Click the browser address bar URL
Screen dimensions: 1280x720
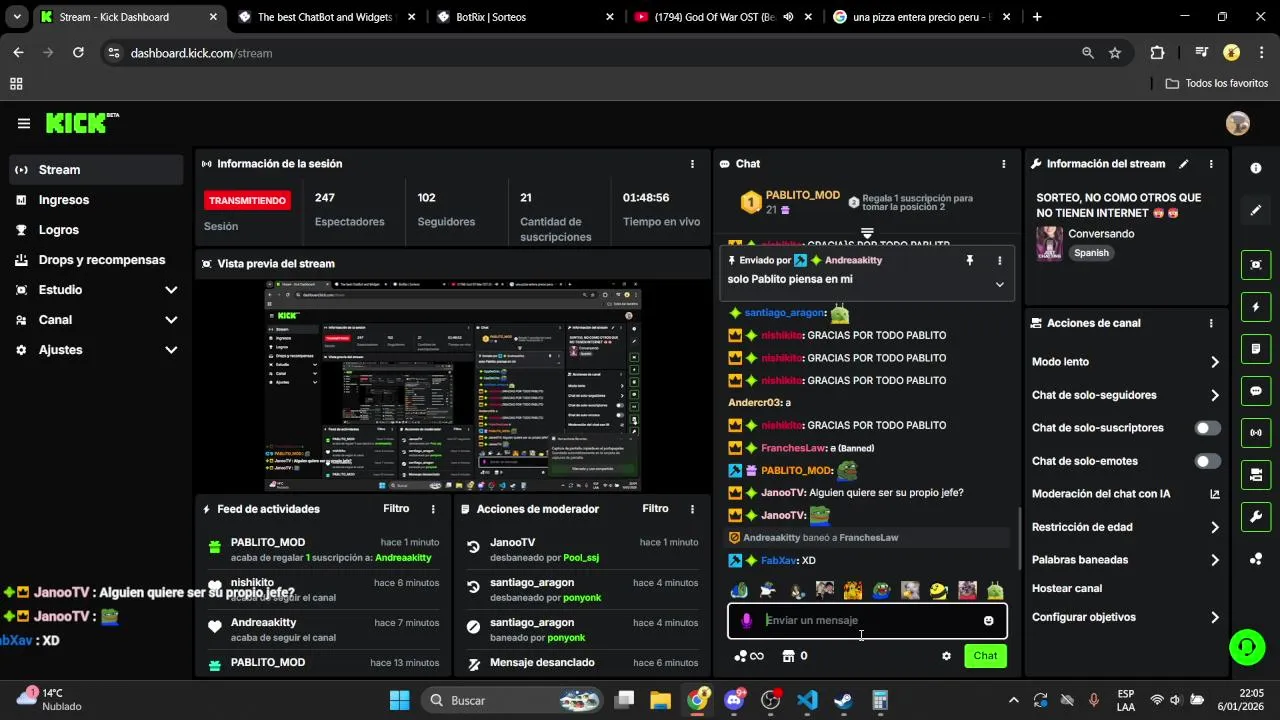click(201, 53)
